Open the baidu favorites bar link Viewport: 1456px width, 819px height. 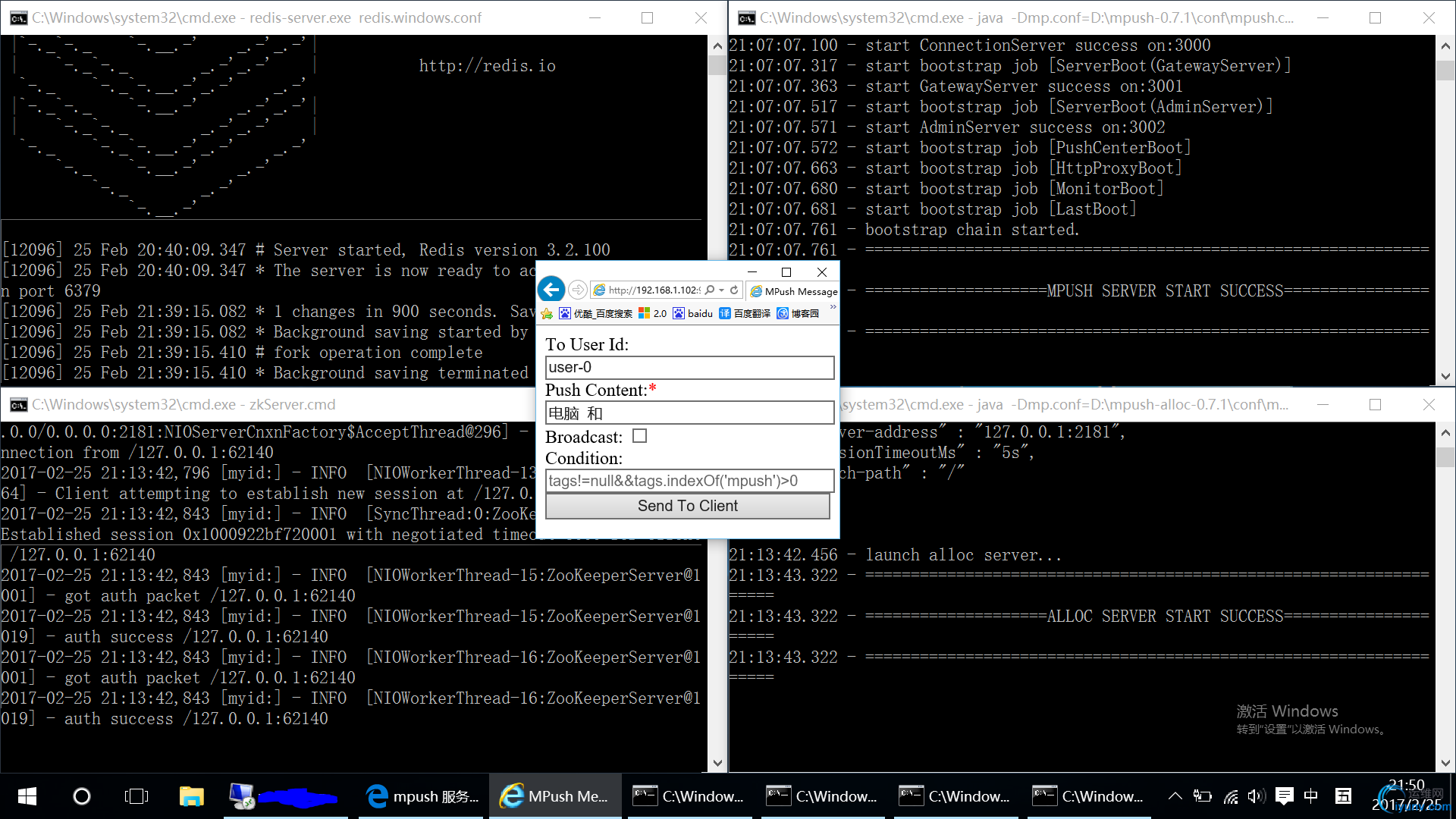692,313
